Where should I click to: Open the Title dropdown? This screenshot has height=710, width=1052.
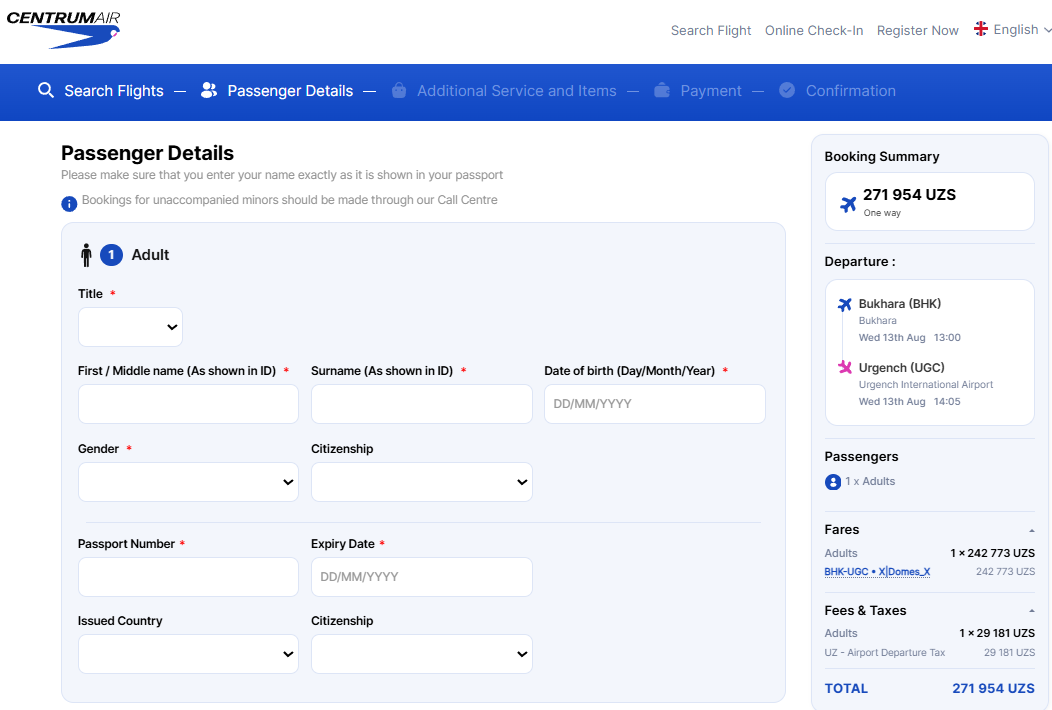tap(130, 327)
